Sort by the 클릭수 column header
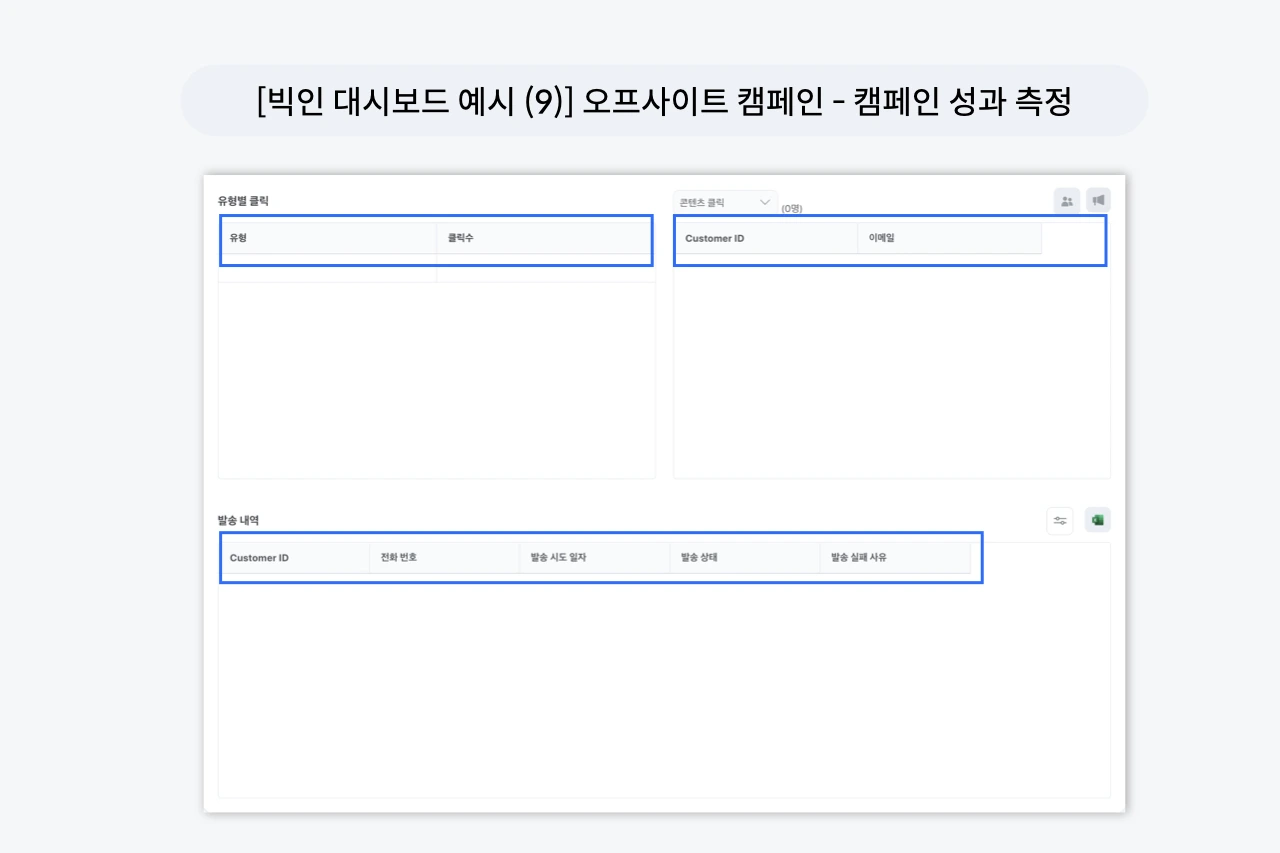This screenshot has width=1280, height=853. click(459, 238)
